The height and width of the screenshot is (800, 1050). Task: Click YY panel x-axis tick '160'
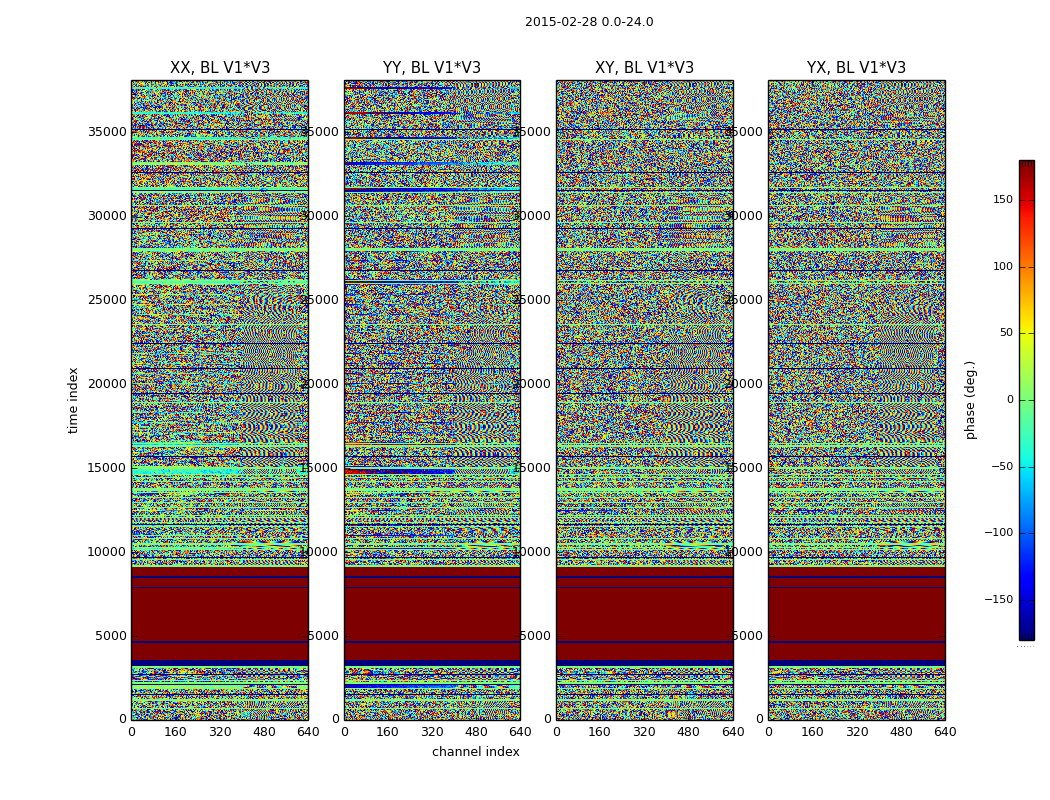[388, 732]
